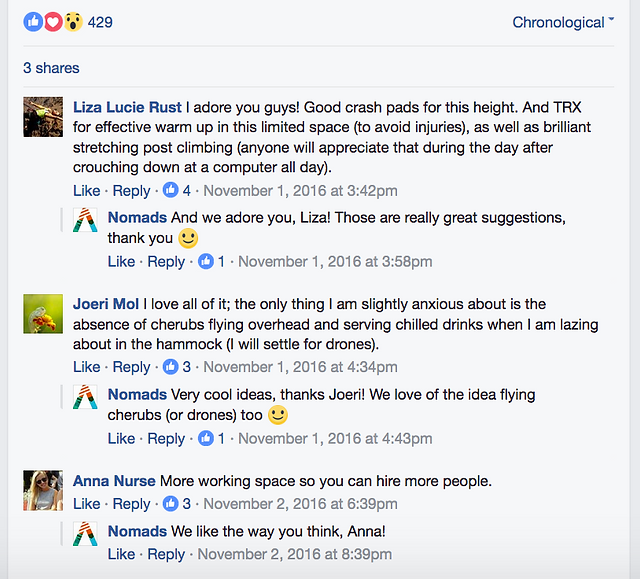Viewport: 640px width, 579px height.
Task: Like Anna Nurse's comment
Action: 87,504
